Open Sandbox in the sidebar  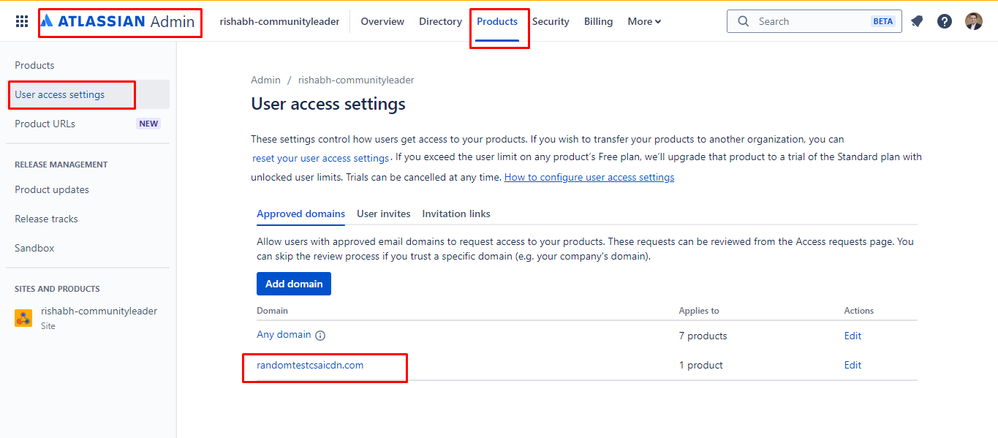34,248
